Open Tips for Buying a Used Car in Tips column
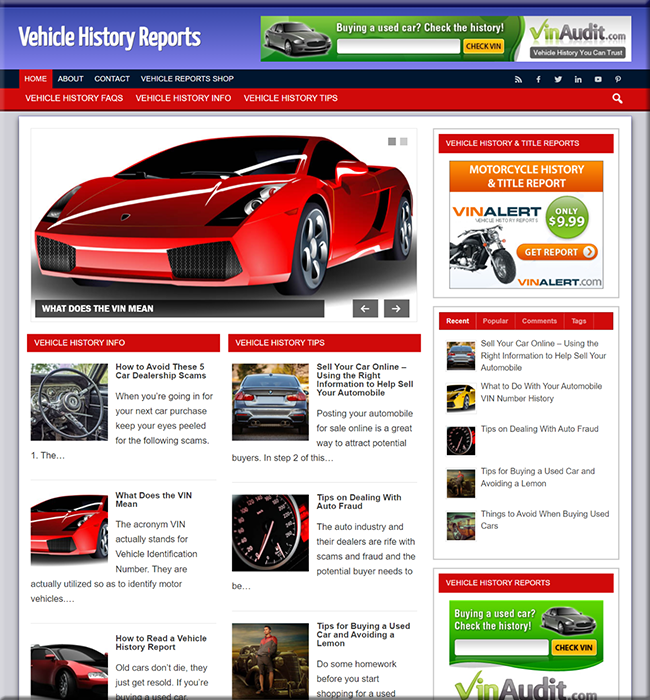The image size is (650, 700). tap(363, 634)
